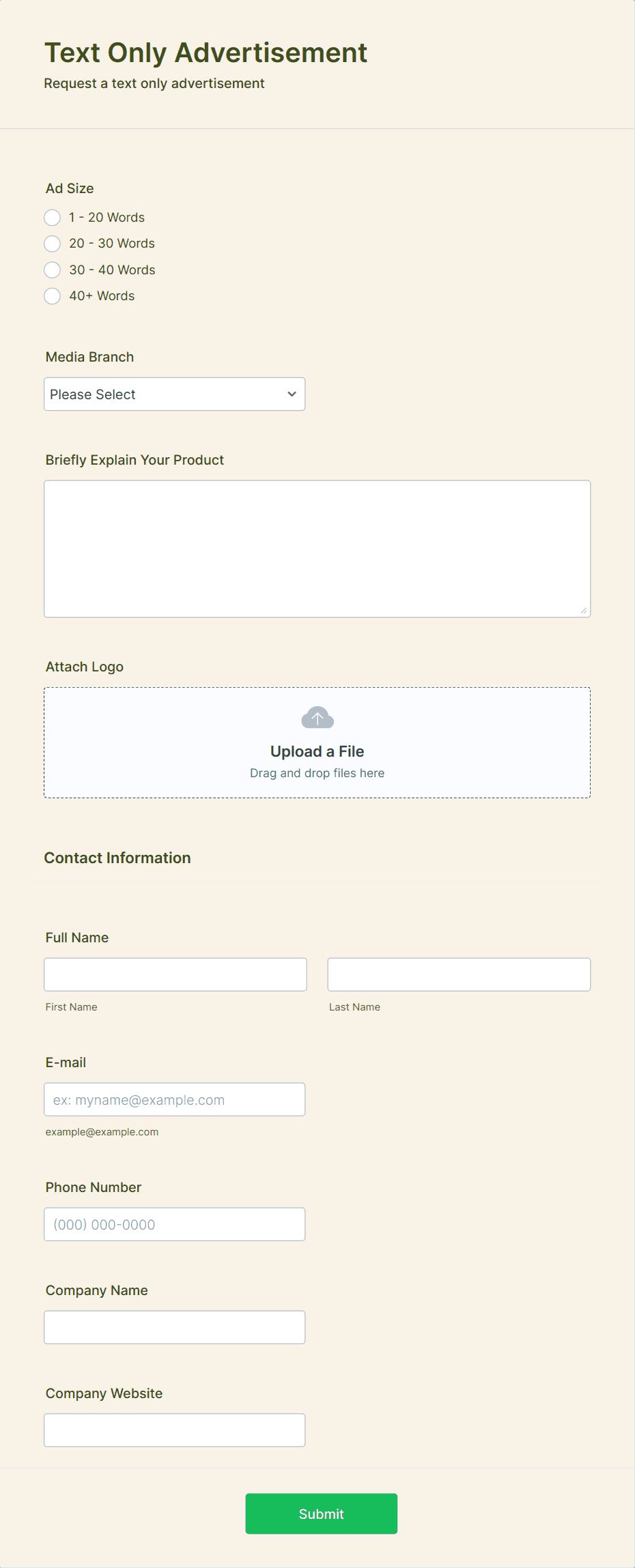Screen dimensions: 635x1568
Task: Click inside the product explanation text area
Action: 317,546
